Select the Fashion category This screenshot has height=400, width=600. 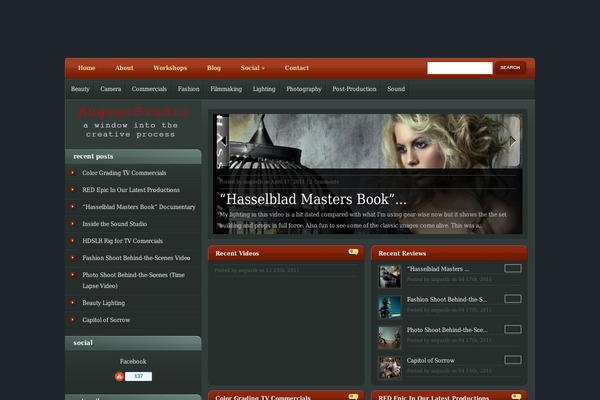(x=189, y=89)
